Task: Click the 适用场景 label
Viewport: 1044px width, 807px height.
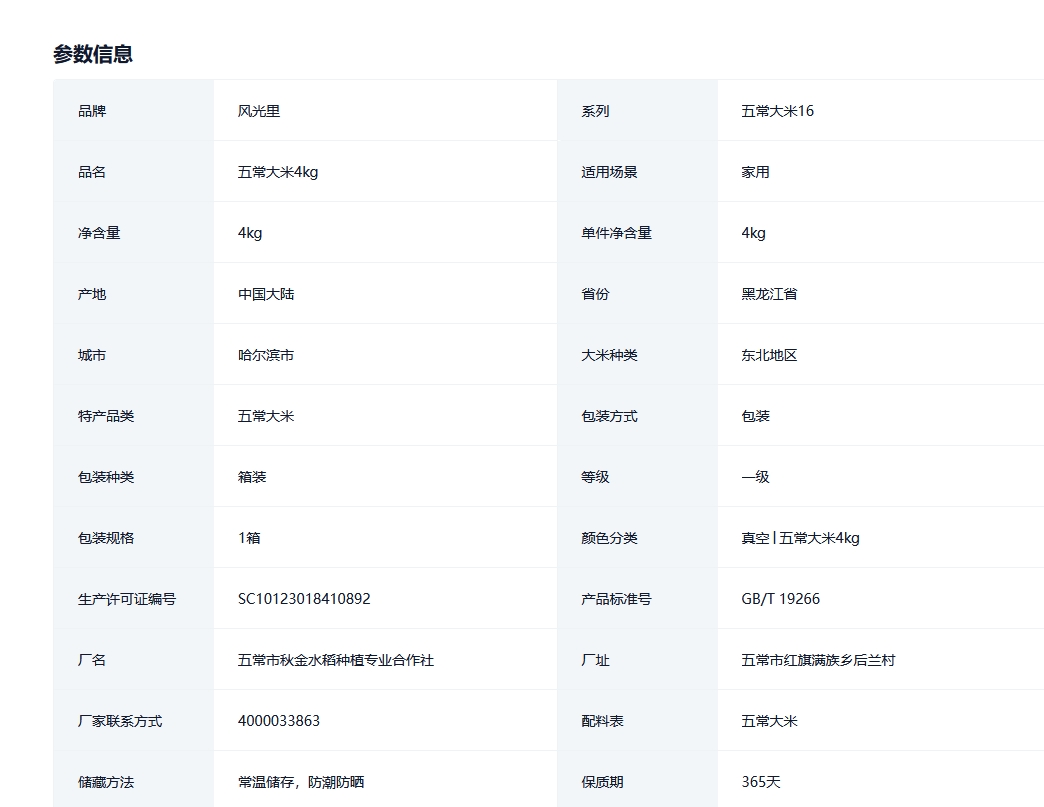Action: click(x=609, y=172)
